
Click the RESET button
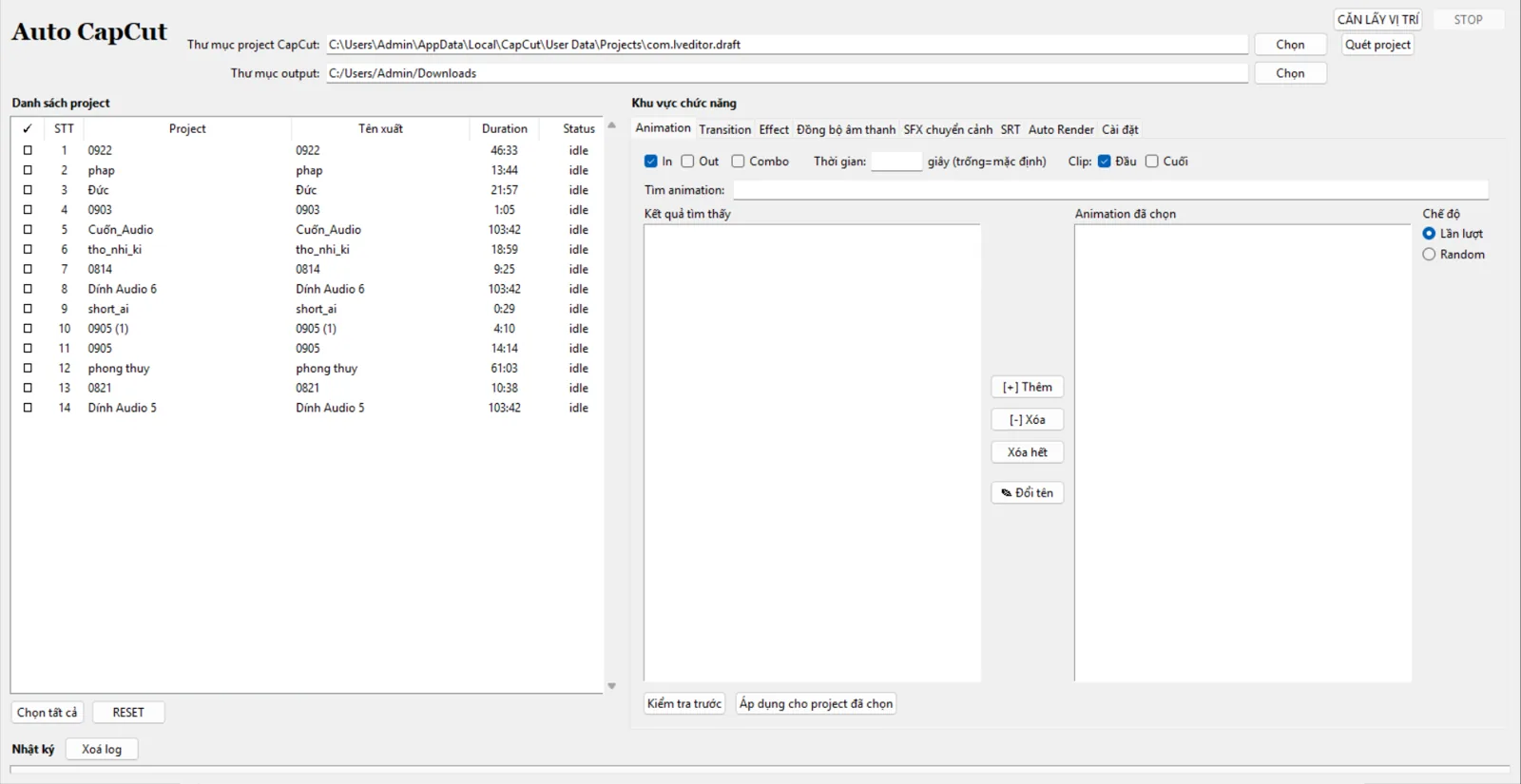point(128,713)
